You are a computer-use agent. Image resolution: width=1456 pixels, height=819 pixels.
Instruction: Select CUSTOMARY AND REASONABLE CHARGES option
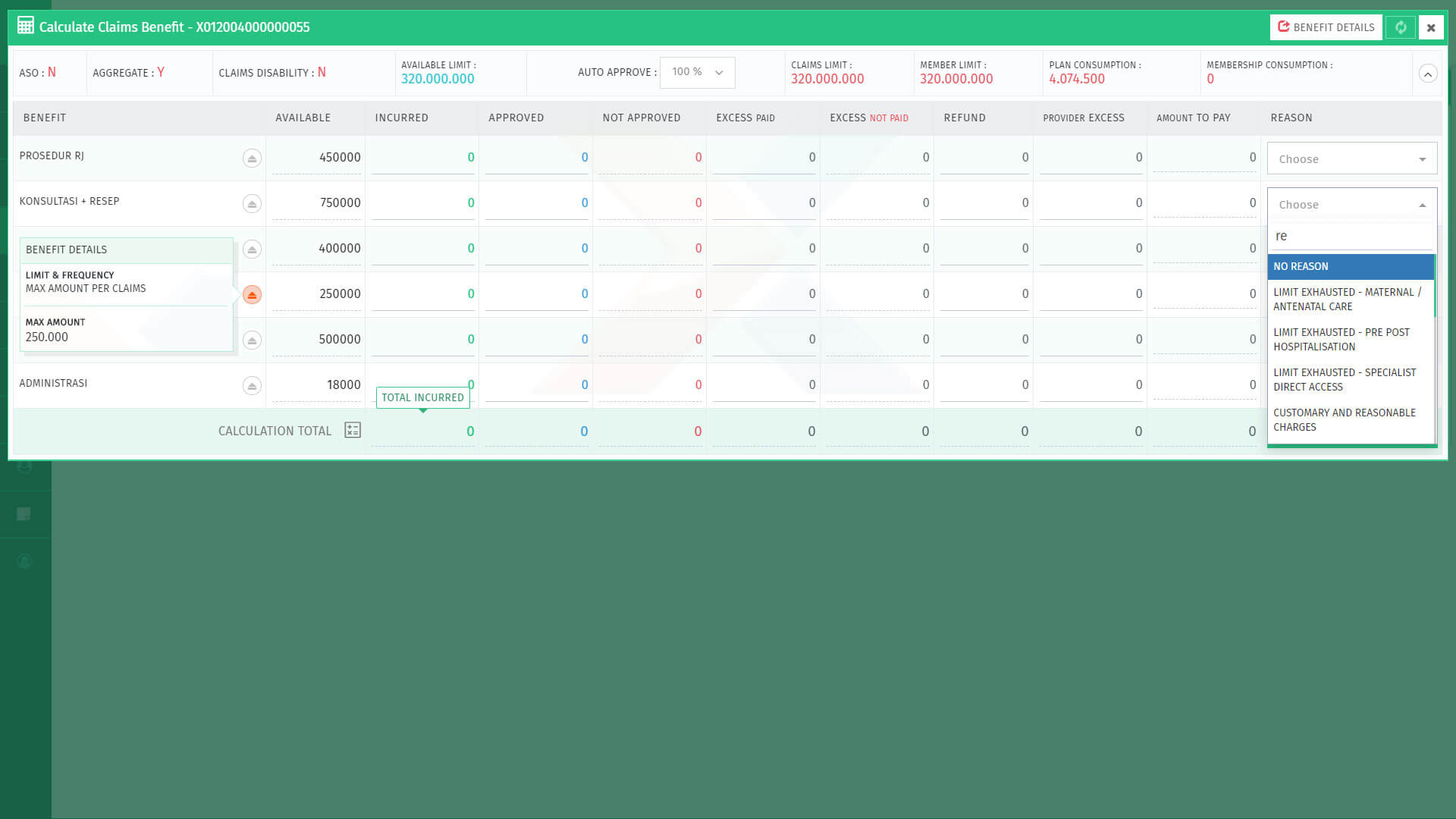pos(1351,419)
